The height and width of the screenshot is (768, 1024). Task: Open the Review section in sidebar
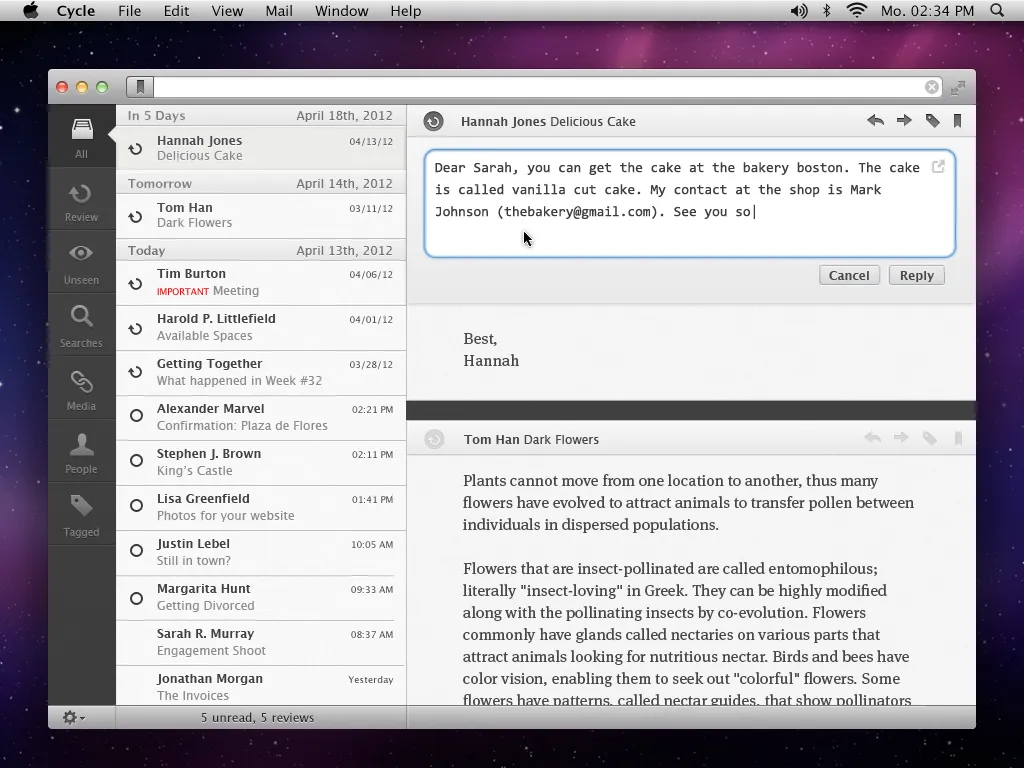[82, 200]
